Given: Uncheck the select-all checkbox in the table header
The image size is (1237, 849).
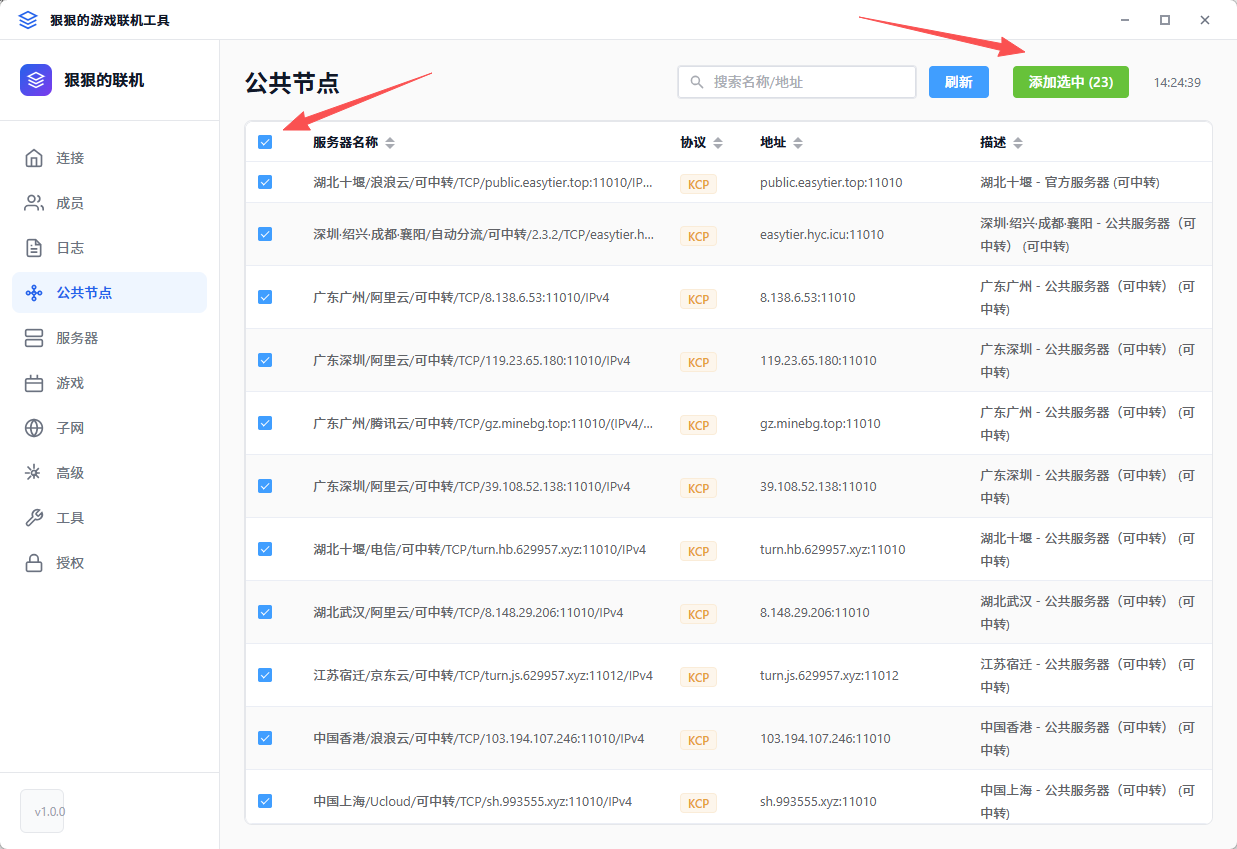Looking at the screenshot, I should pyautogui.click(x=265, y=142).
